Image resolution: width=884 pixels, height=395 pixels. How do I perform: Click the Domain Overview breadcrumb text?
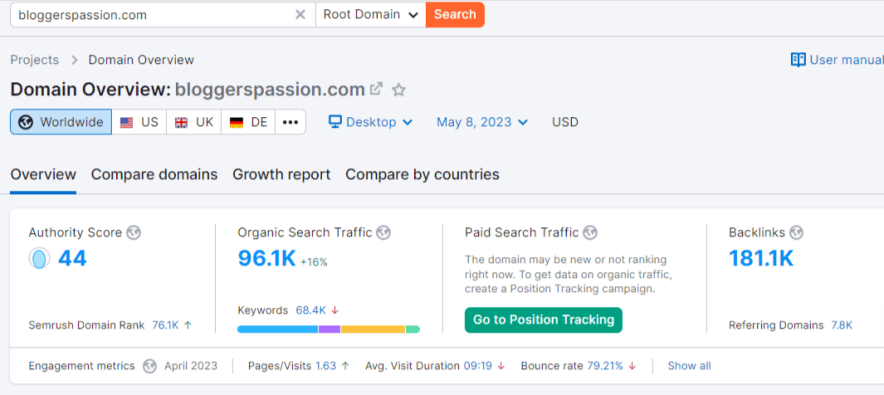[141, 60]
